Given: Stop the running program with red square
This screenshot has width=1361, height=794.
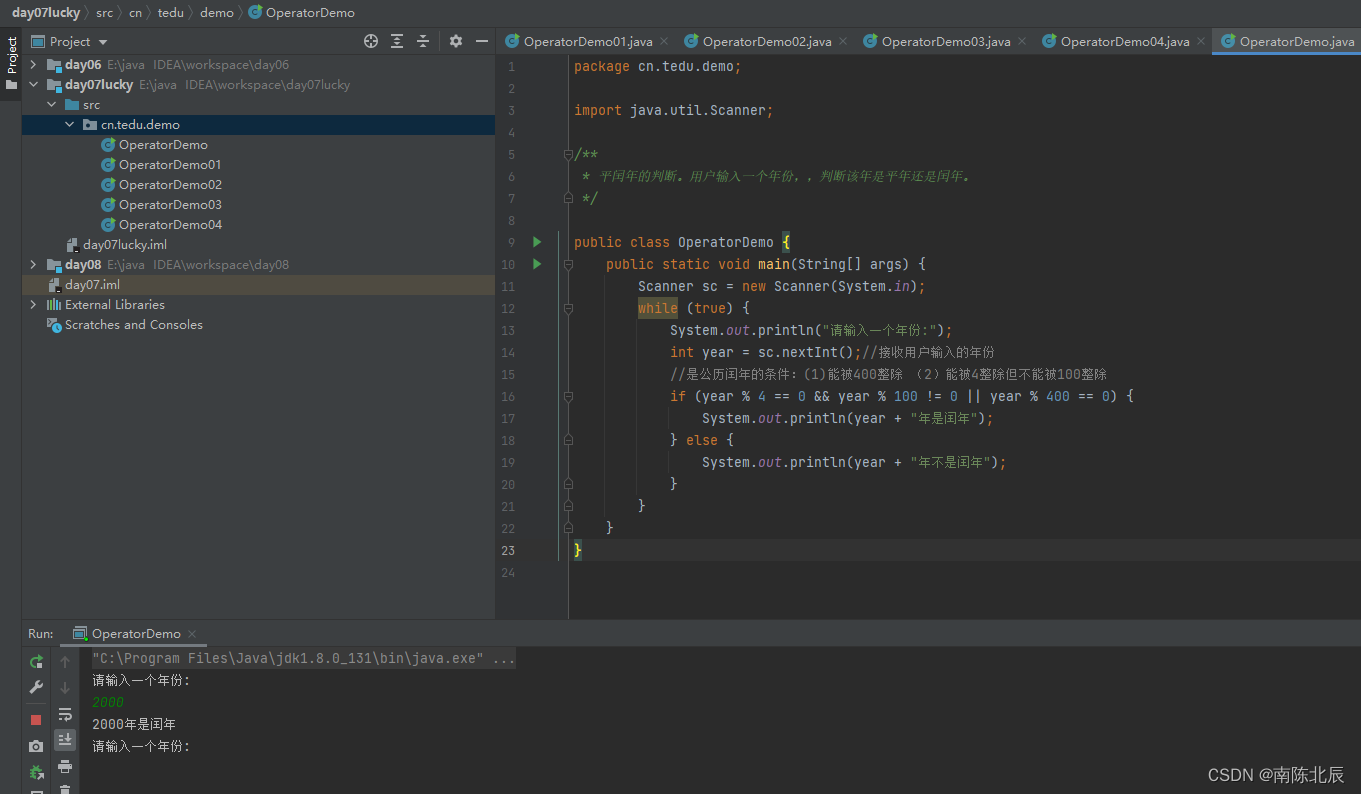Looking at the screenshot, I should [36, 720].
